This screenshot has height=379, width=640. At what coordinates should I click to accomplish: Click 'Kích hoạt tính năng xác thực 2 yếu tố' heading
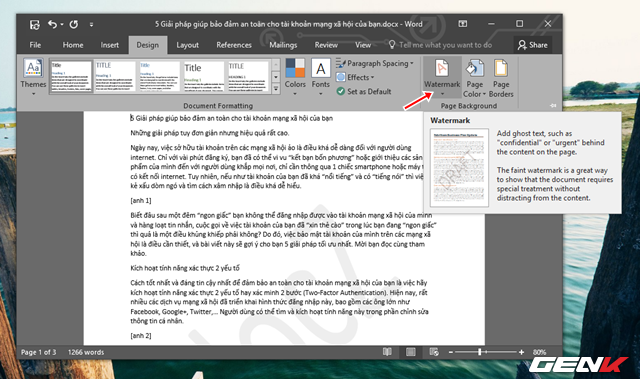(185, 268)
